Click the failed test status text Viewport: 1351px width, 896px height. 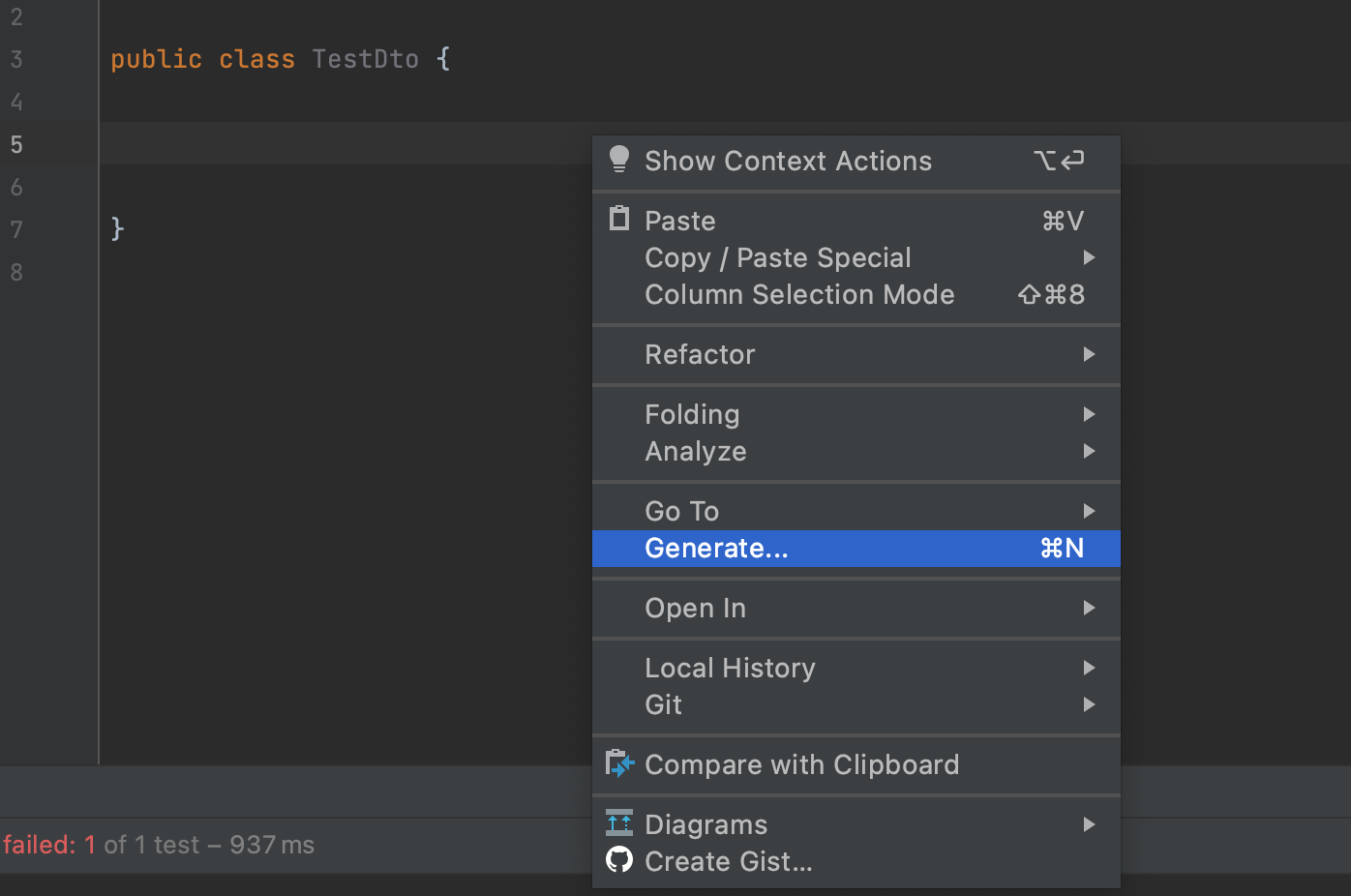(158, 845)
